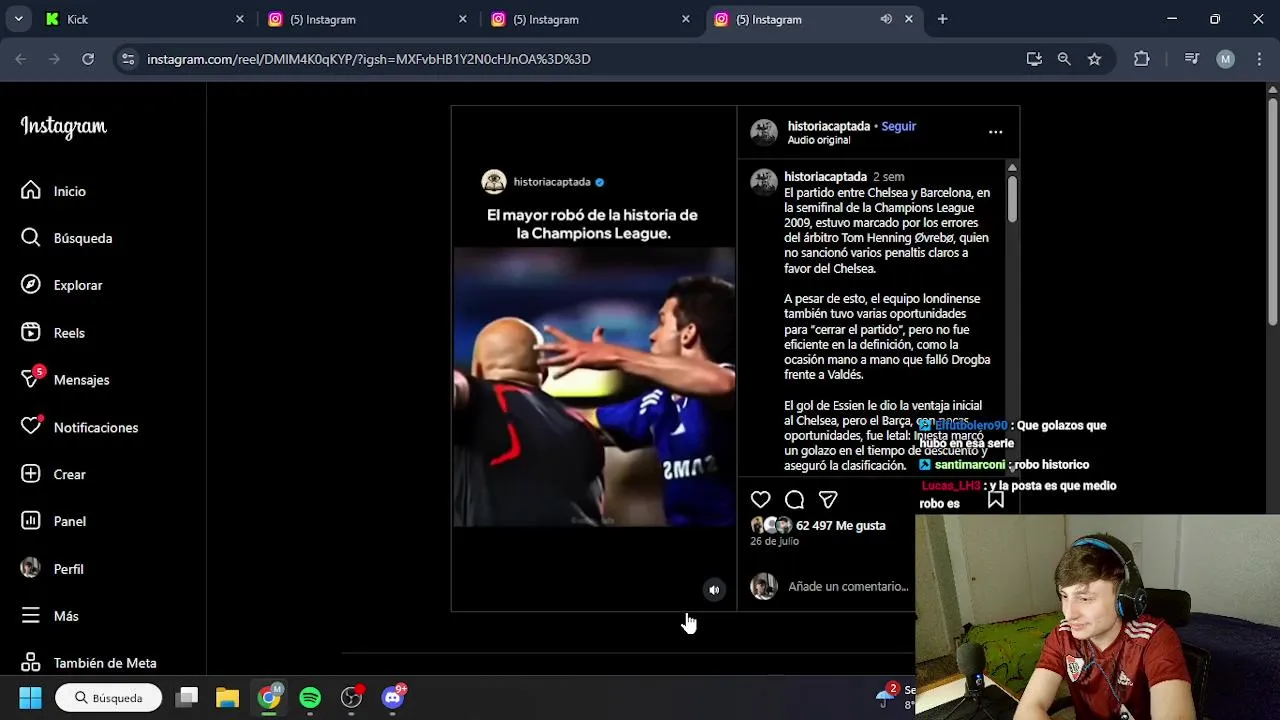
Task: View site information icon in address bar
Action: pos(128,59)
